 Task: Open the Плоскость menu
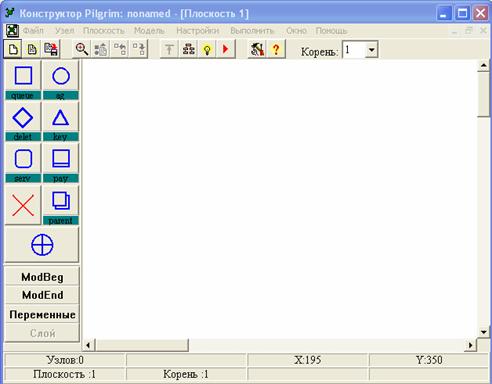click(x=103, y=31)
